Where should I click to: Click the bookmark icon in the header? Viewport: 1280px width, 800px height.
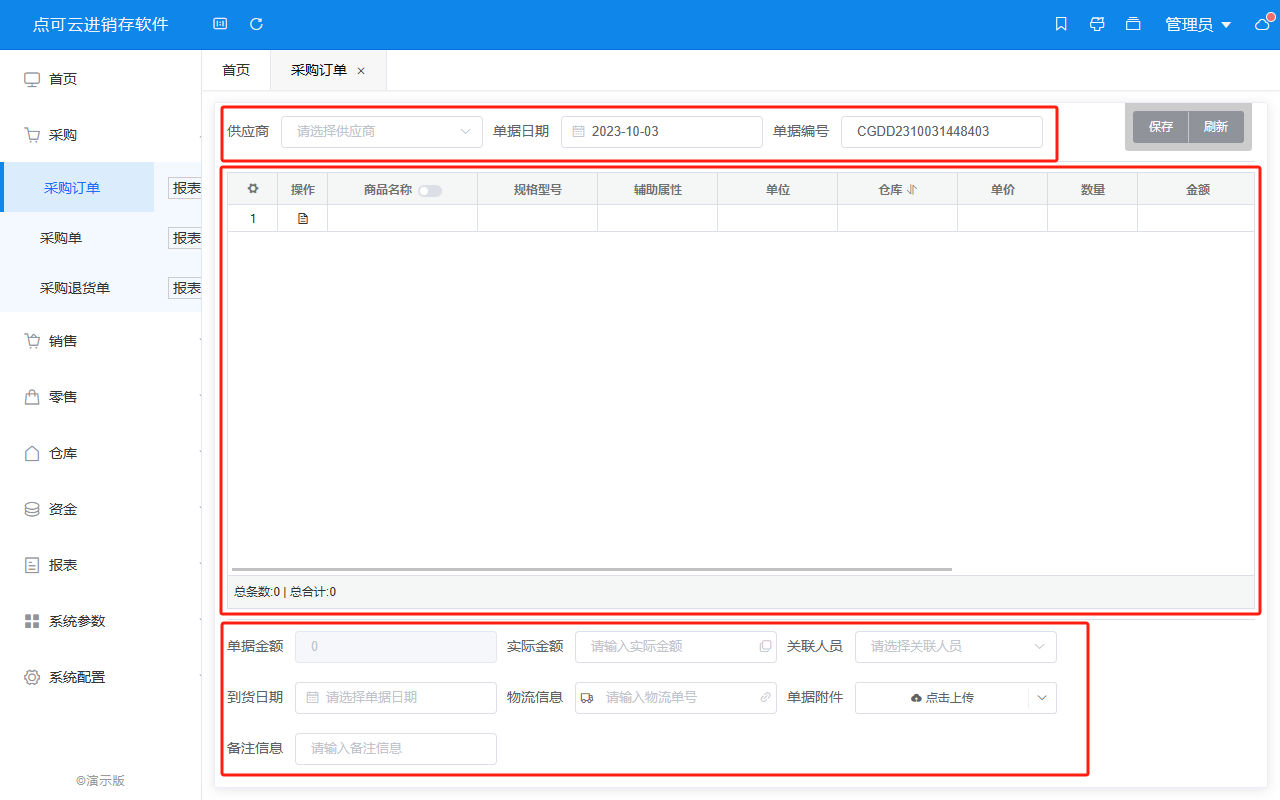pos(1061,24)
